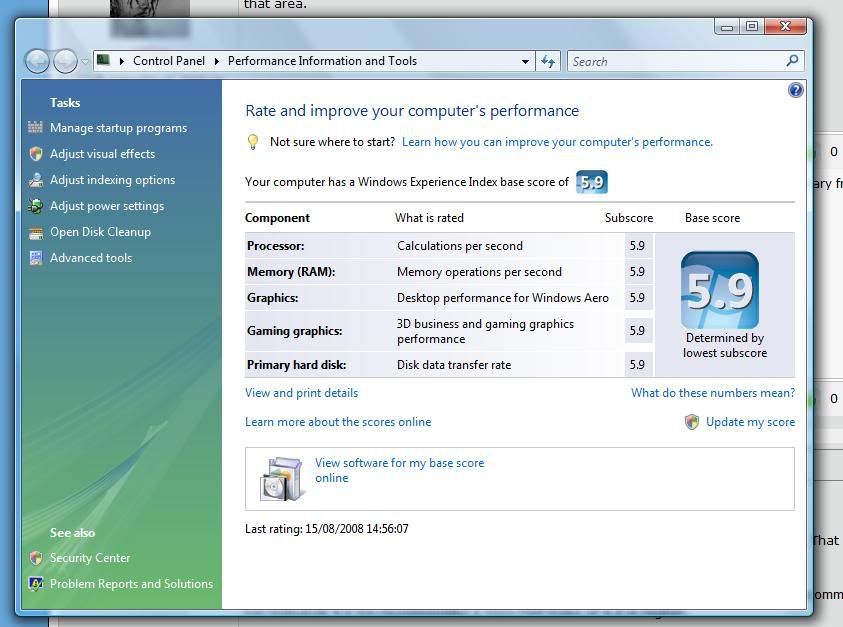
Task: Click the Open Disk Cleanup icon
Action: pyautogui.click(x=36, y=232)
